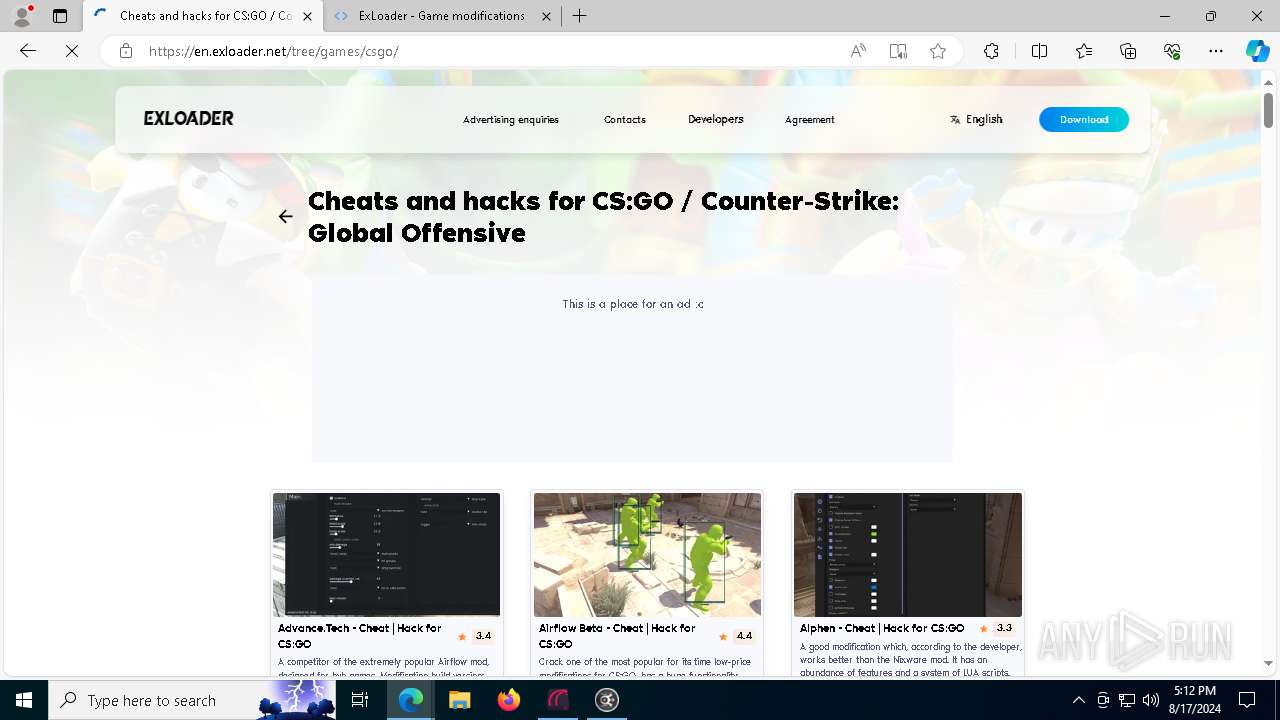Open the Advance.Tech cheat screenshot thumbnail
This screenshot has width=1280, height=720.
[387, 554]
